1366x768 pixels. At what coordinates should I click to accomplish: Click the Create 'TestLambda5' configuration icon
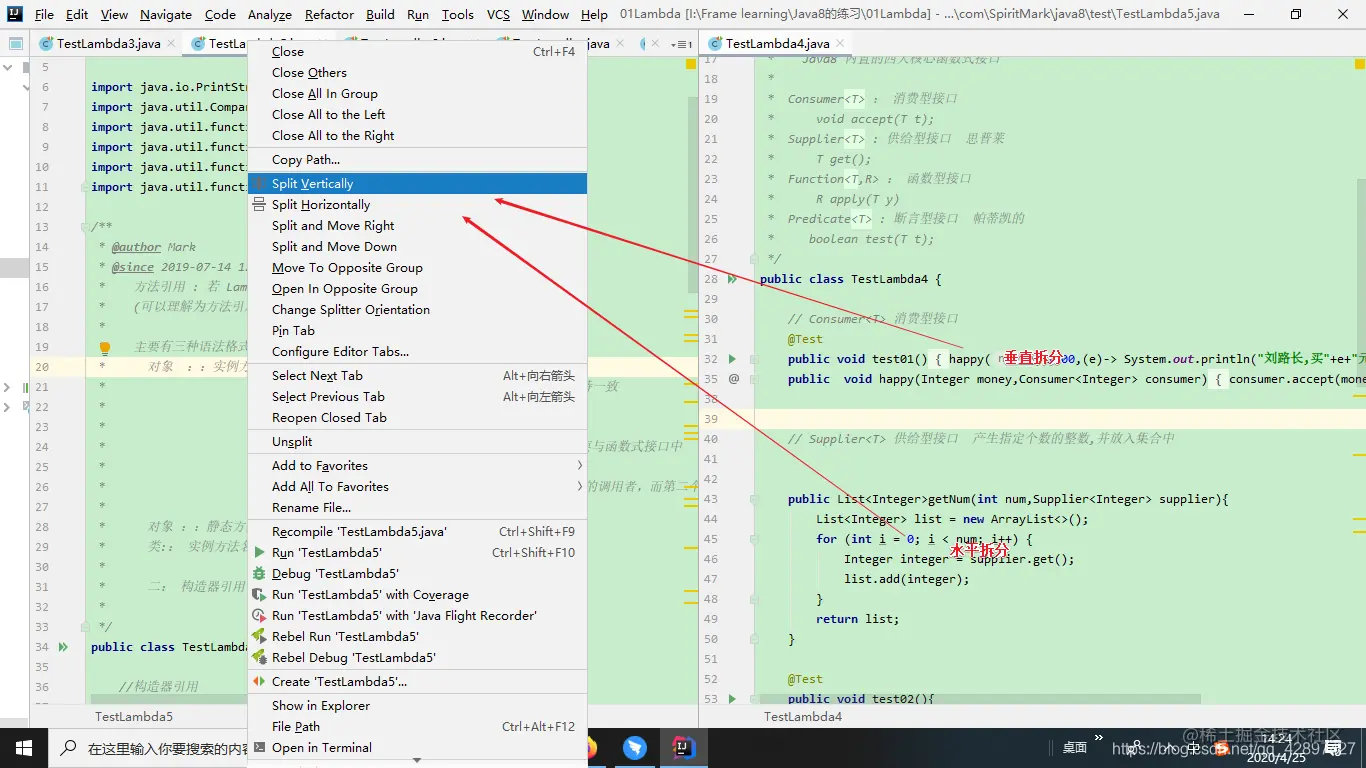point(260,682)
